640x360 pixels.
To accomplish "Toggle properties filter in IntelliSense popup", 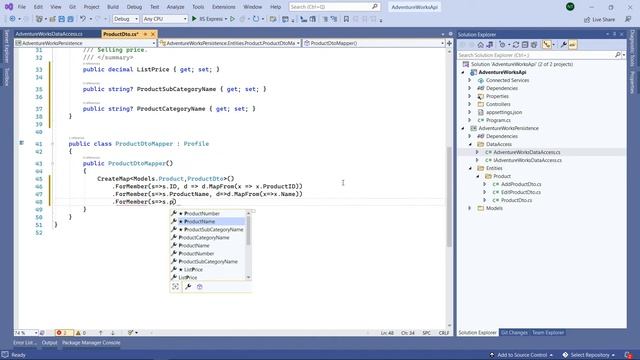I will 188,287.
